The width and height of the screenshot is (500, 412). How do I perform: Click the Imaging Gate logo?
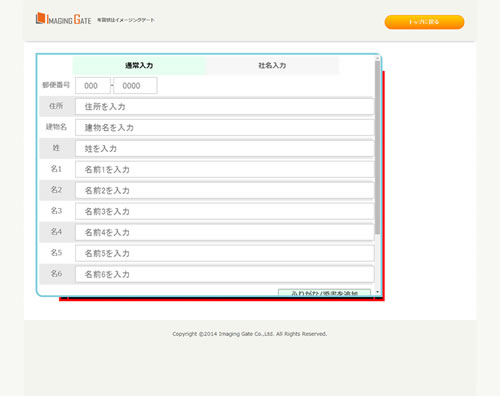click(x=63, y=19)
